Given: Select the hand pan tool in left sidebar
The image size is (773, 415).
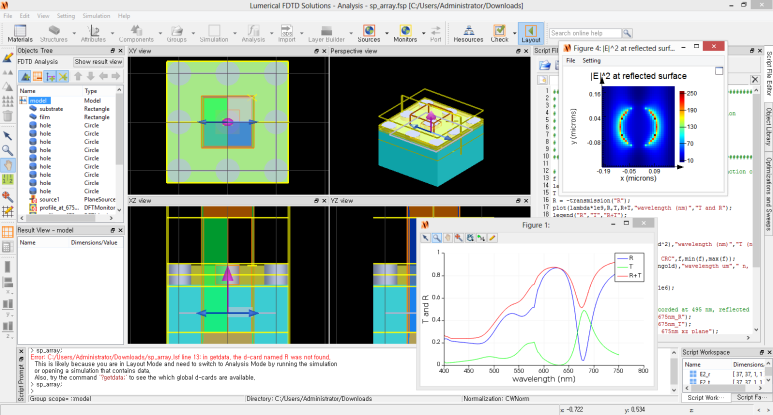Looking at the screenshot, I should (x=7, y=165).
